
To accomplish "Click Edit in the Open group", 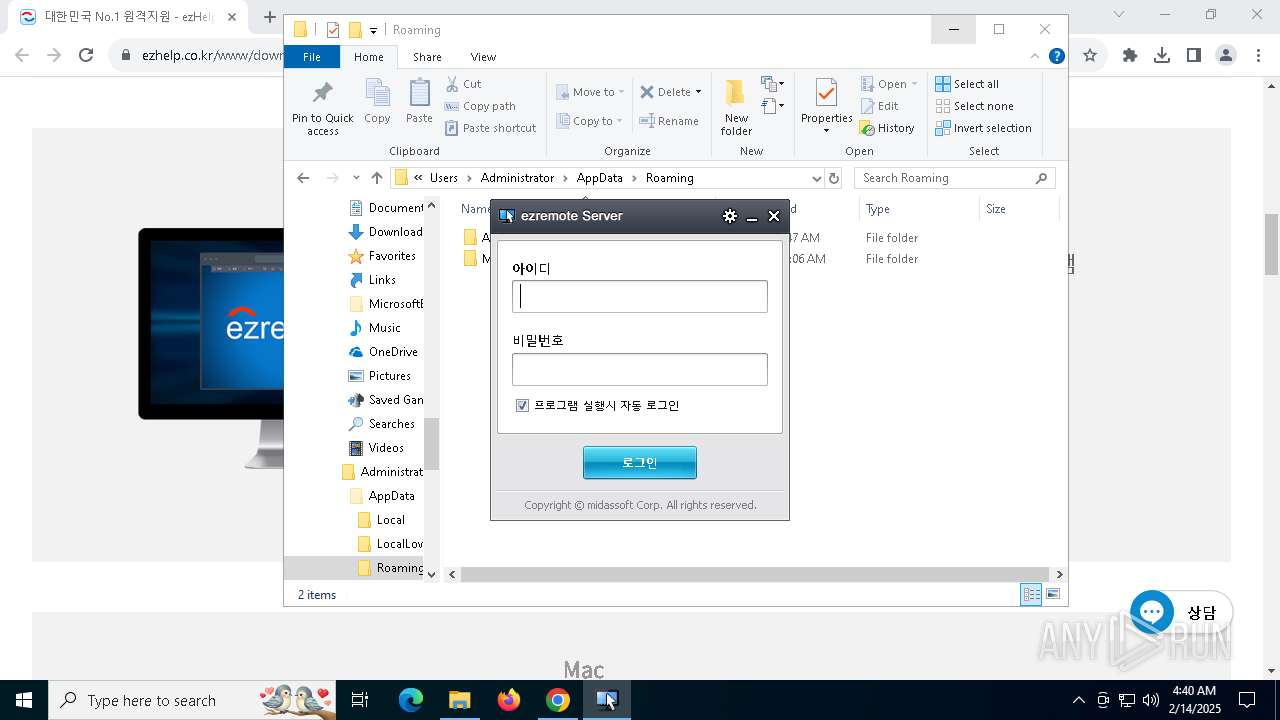I will [x=879, y=106].
